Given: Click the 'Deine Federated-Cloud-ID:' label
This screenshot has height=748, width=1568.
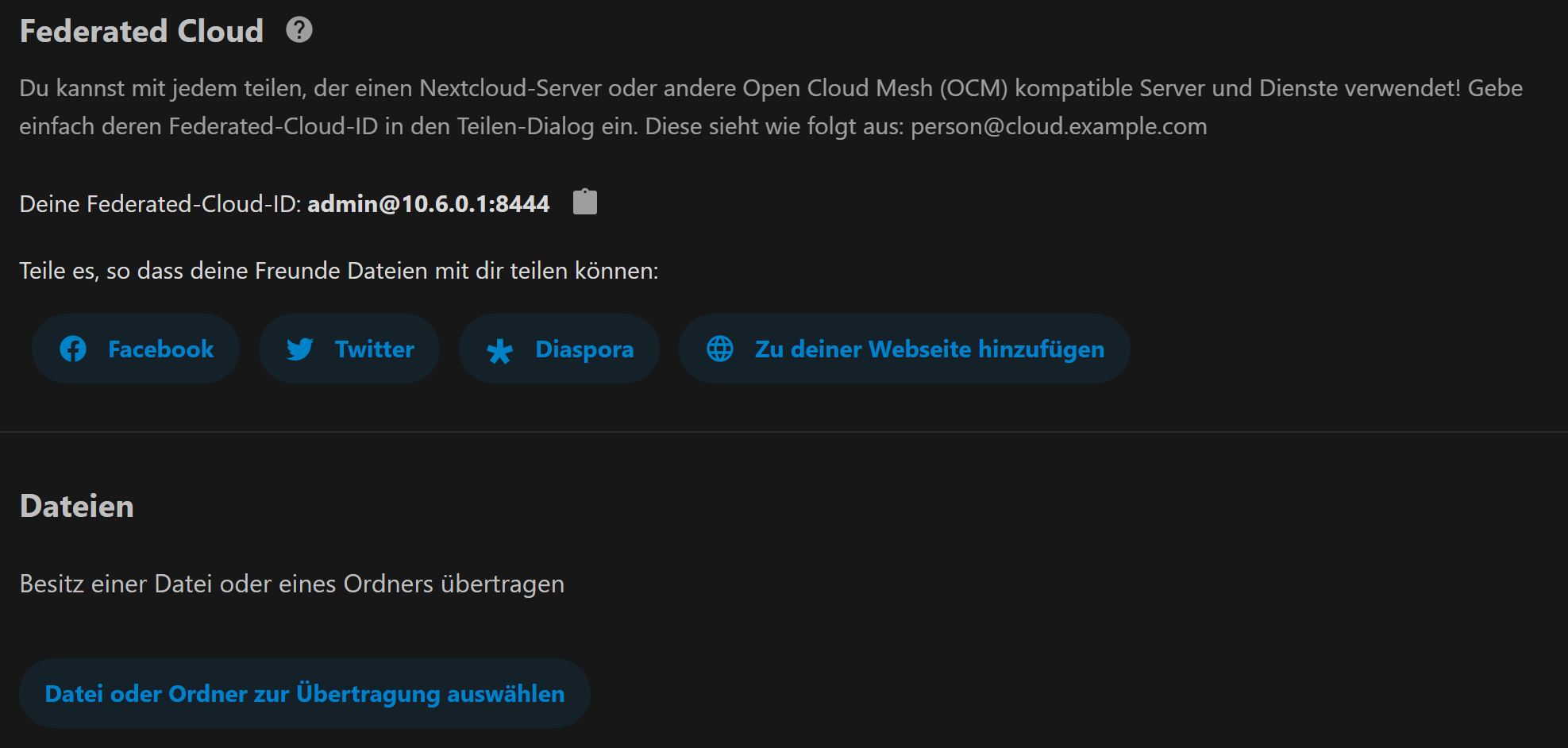Looking at the screenshot, I should click(160, 204).
